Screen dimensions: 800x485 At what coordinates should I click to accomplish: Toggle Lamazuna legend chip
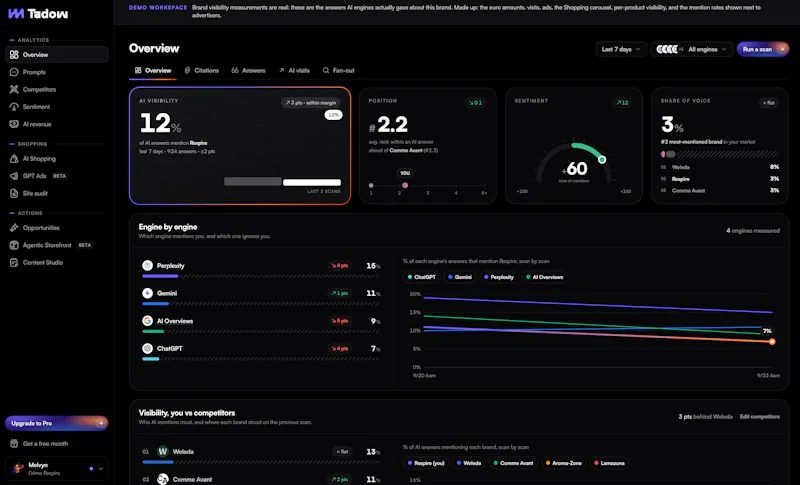click(609, 463)
